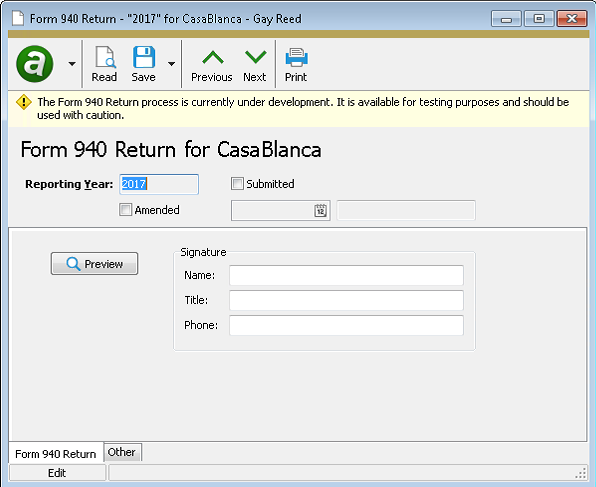
Task: Click the green application logo icon
Action: [35, 64]
